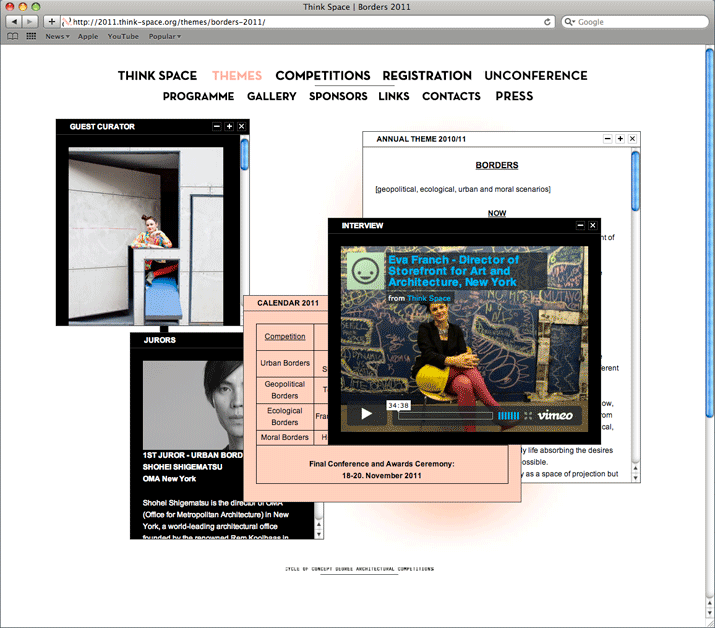The height and width of the screenshot is (628, 715).
Task: Click the Annual Theme panel scroll-up arrow
Action: pos(635,468)
